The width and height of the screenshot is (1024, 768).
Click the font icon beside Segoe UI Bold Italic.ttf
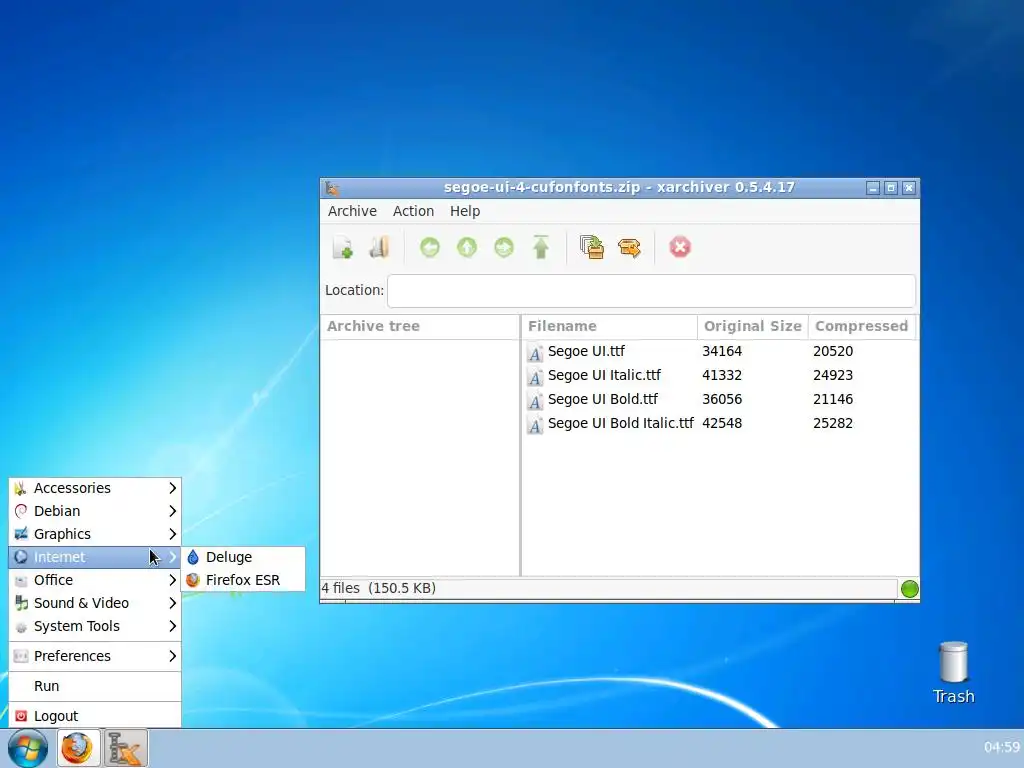pyautogui.click(x=535, y=424)
